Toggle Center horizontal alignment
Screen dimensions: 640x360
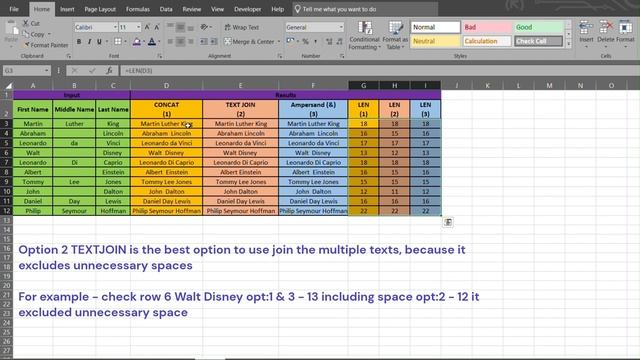(x=180, y=41)
